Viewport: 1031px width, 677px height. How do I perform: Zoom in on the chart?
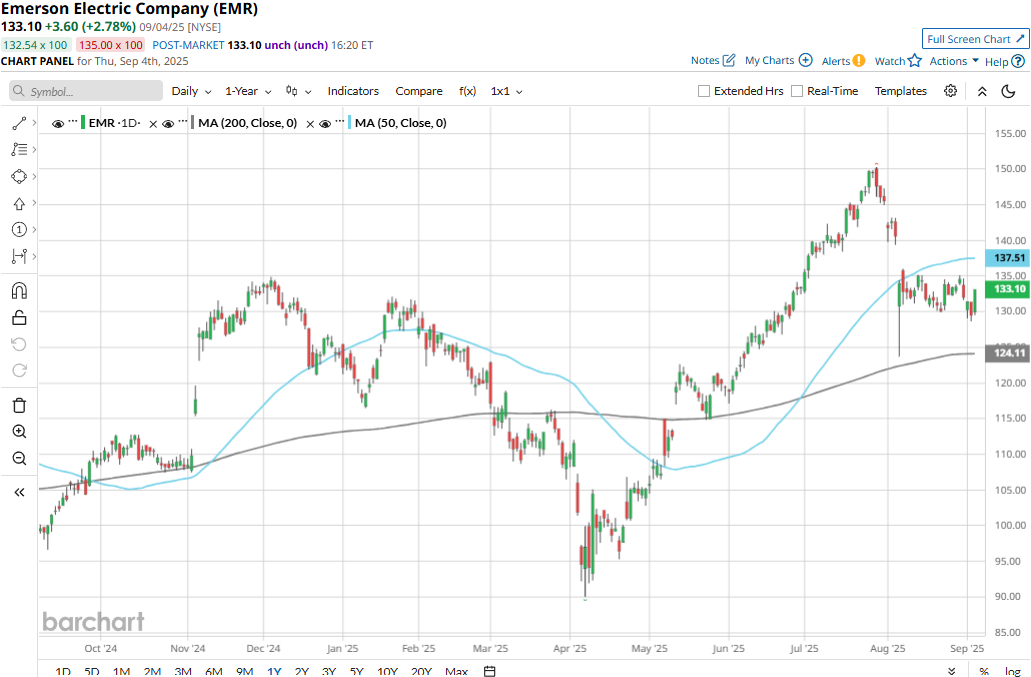(19, 432)
